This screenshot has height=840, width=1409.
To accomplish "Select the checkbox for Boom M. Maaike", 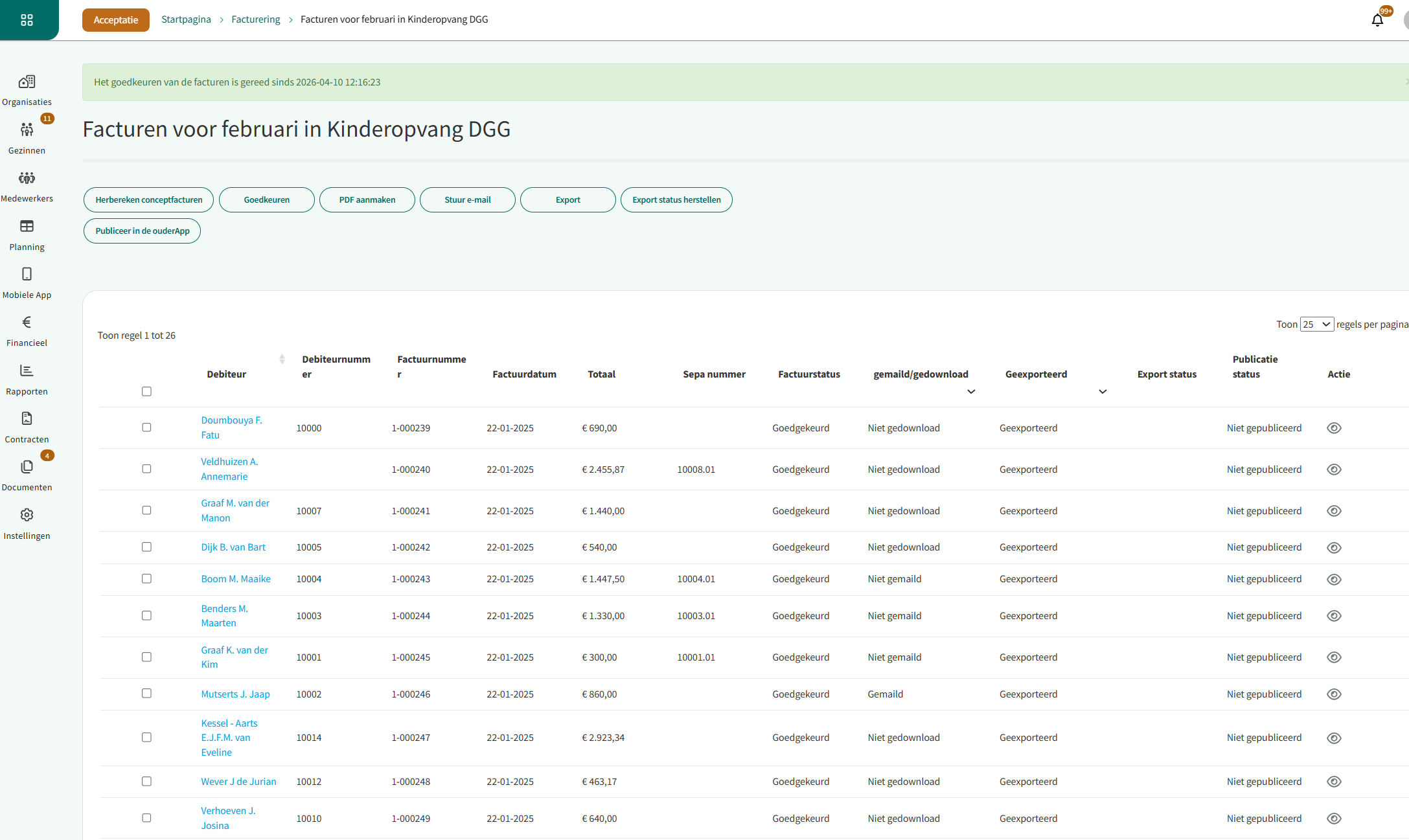I will pyautogui.click(x=146, y=578).
